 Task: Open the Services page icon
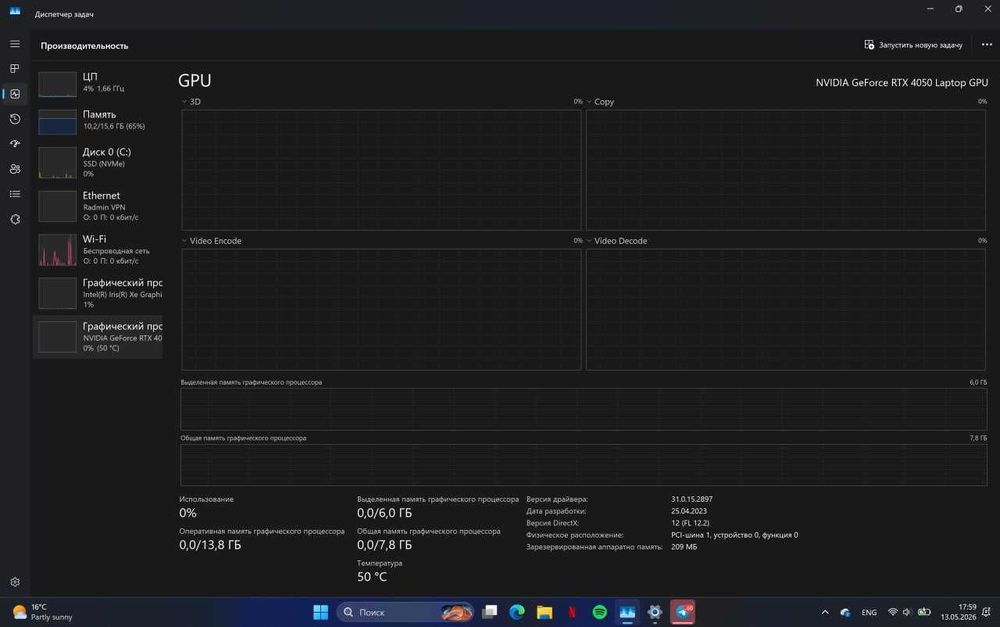tap(15, 219)
